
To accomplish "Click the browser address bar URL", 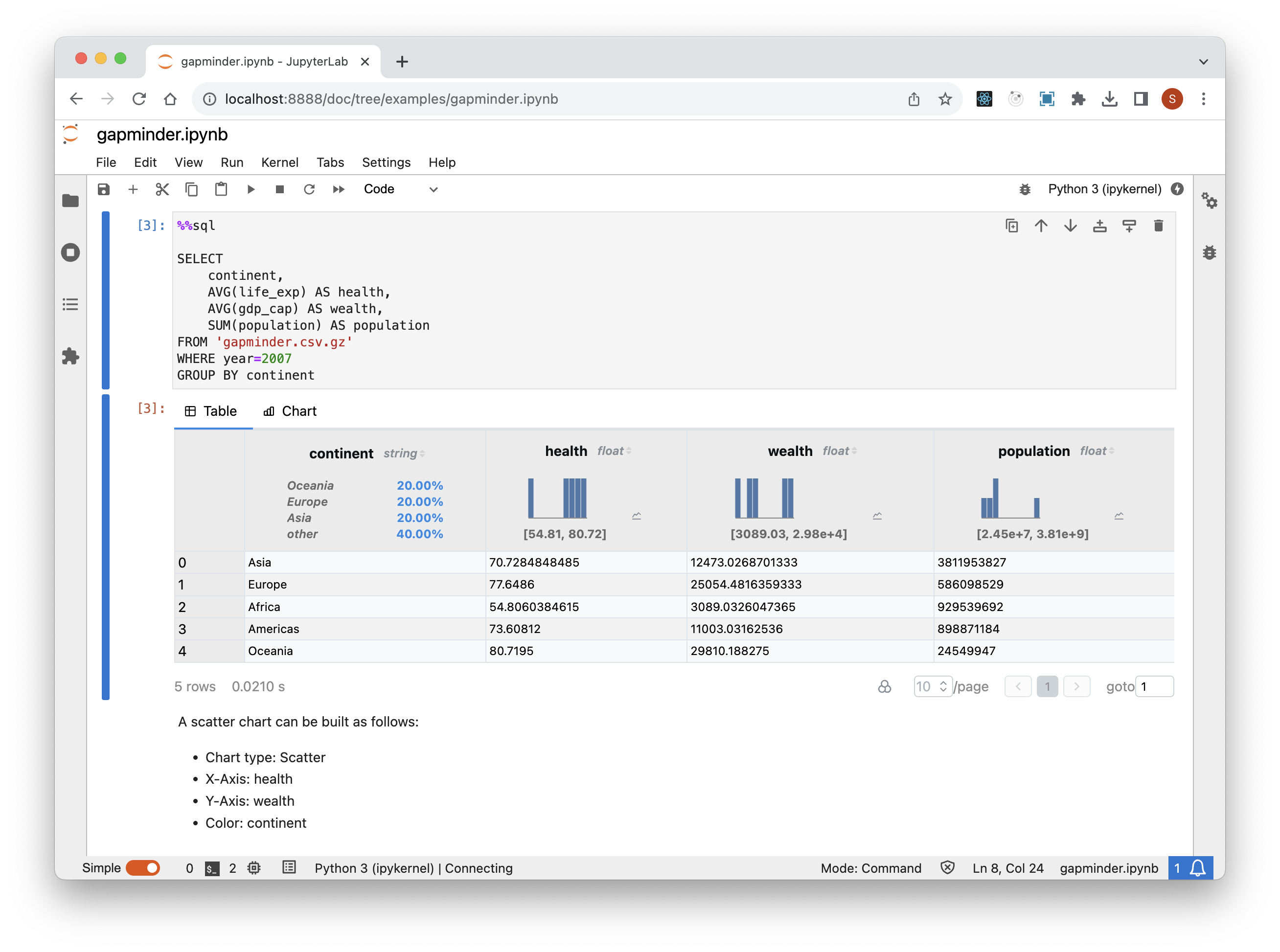I will 391,99.
